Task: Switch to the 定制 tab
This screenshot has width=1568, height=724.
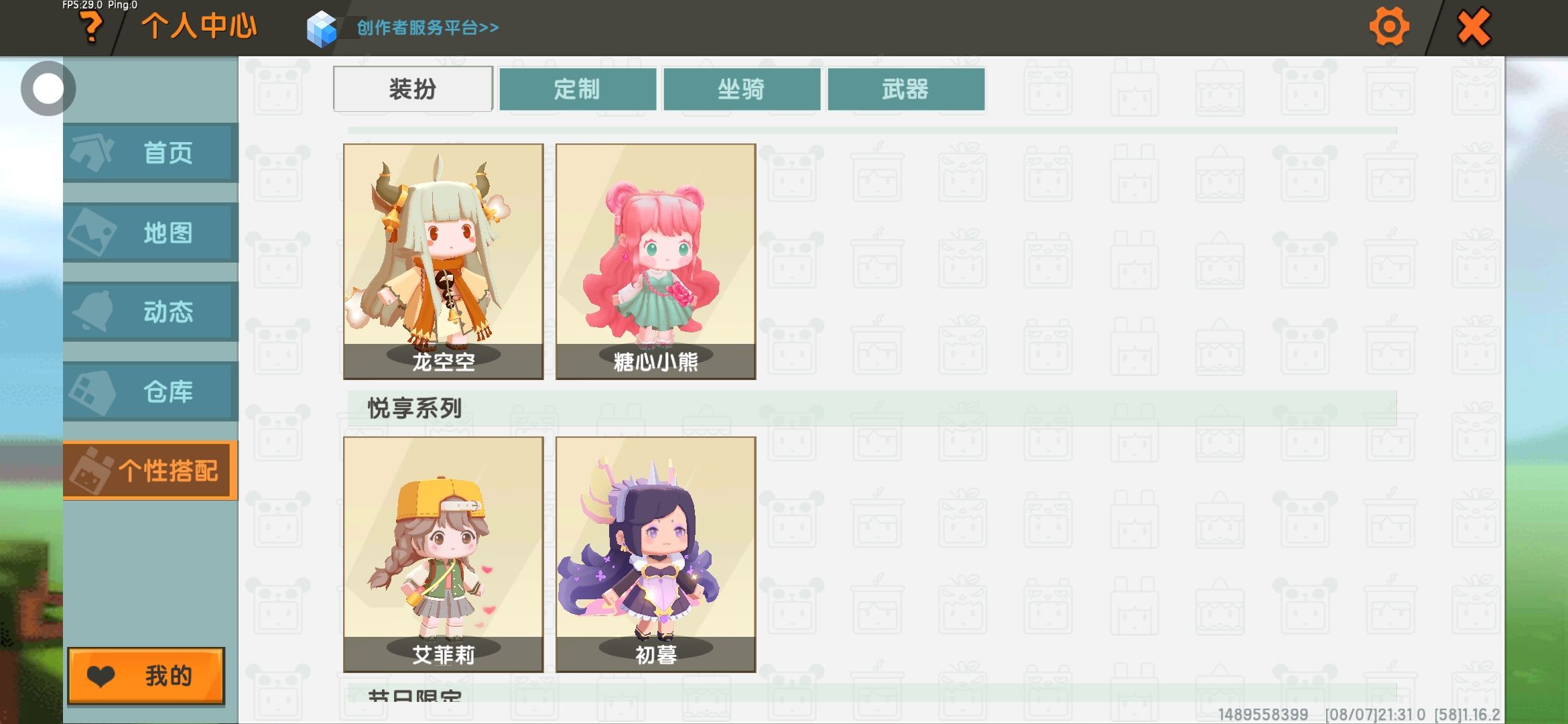Action: (x=577, y=89)
